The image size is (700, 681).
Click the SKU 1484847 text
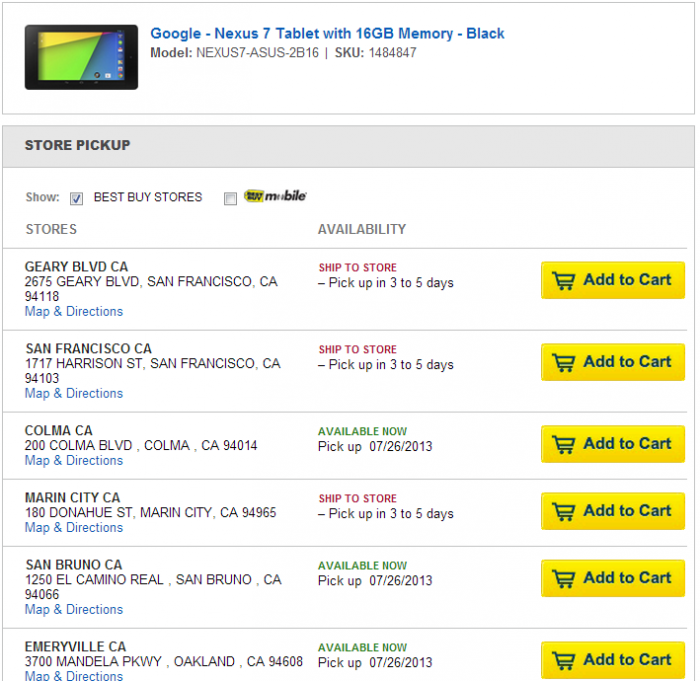click(375, 53)
